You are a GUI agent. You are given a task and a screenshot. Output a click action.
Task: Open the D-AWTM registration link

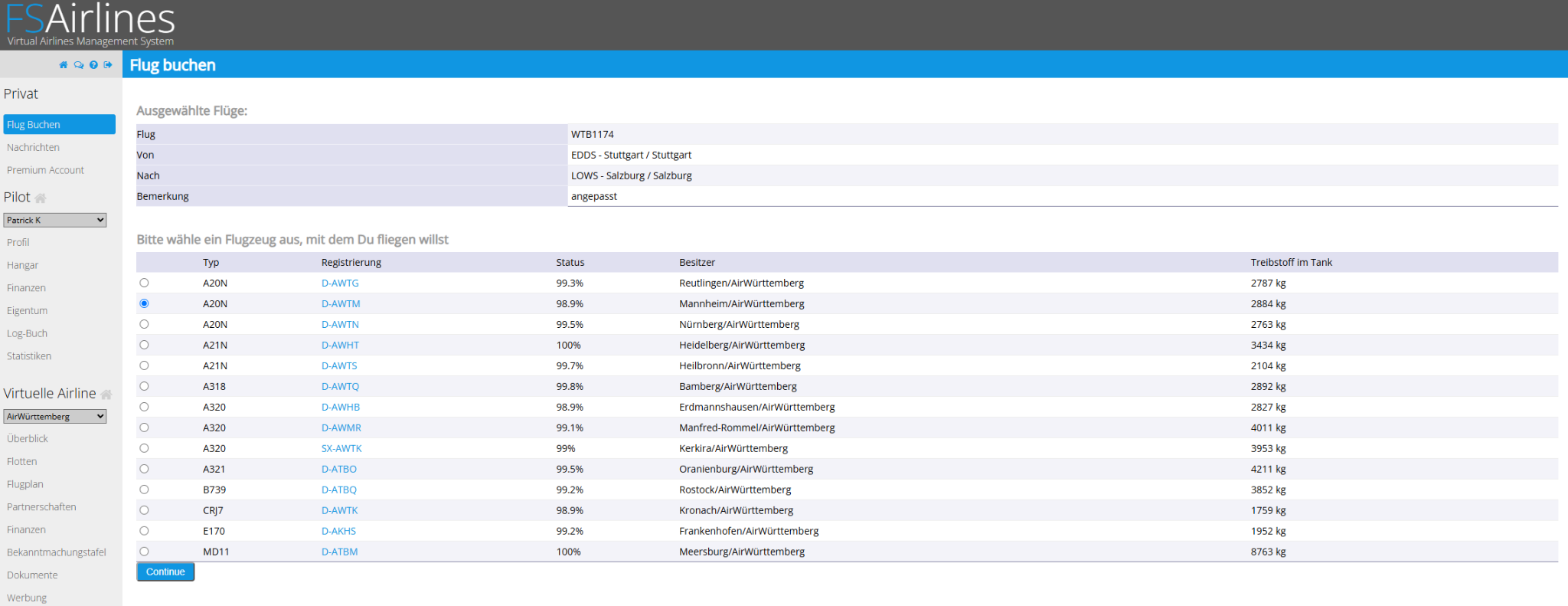pyautogui.click(x=341, y=303)
